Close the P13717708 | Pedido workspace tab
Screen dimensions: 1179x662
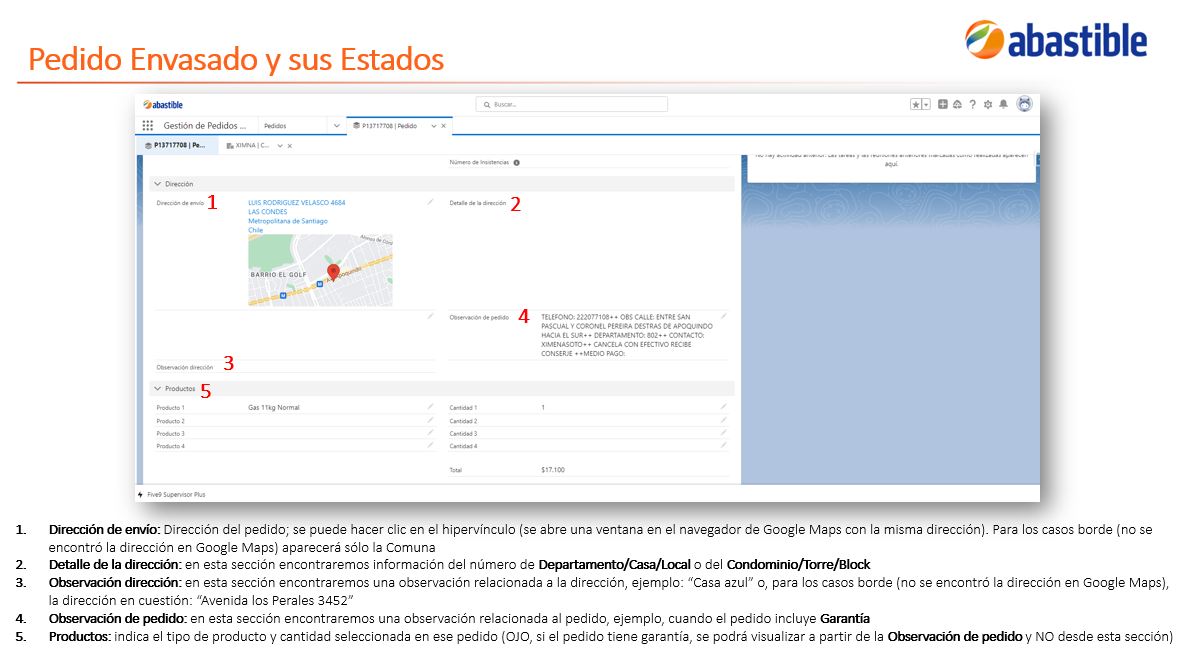point(444,126)
